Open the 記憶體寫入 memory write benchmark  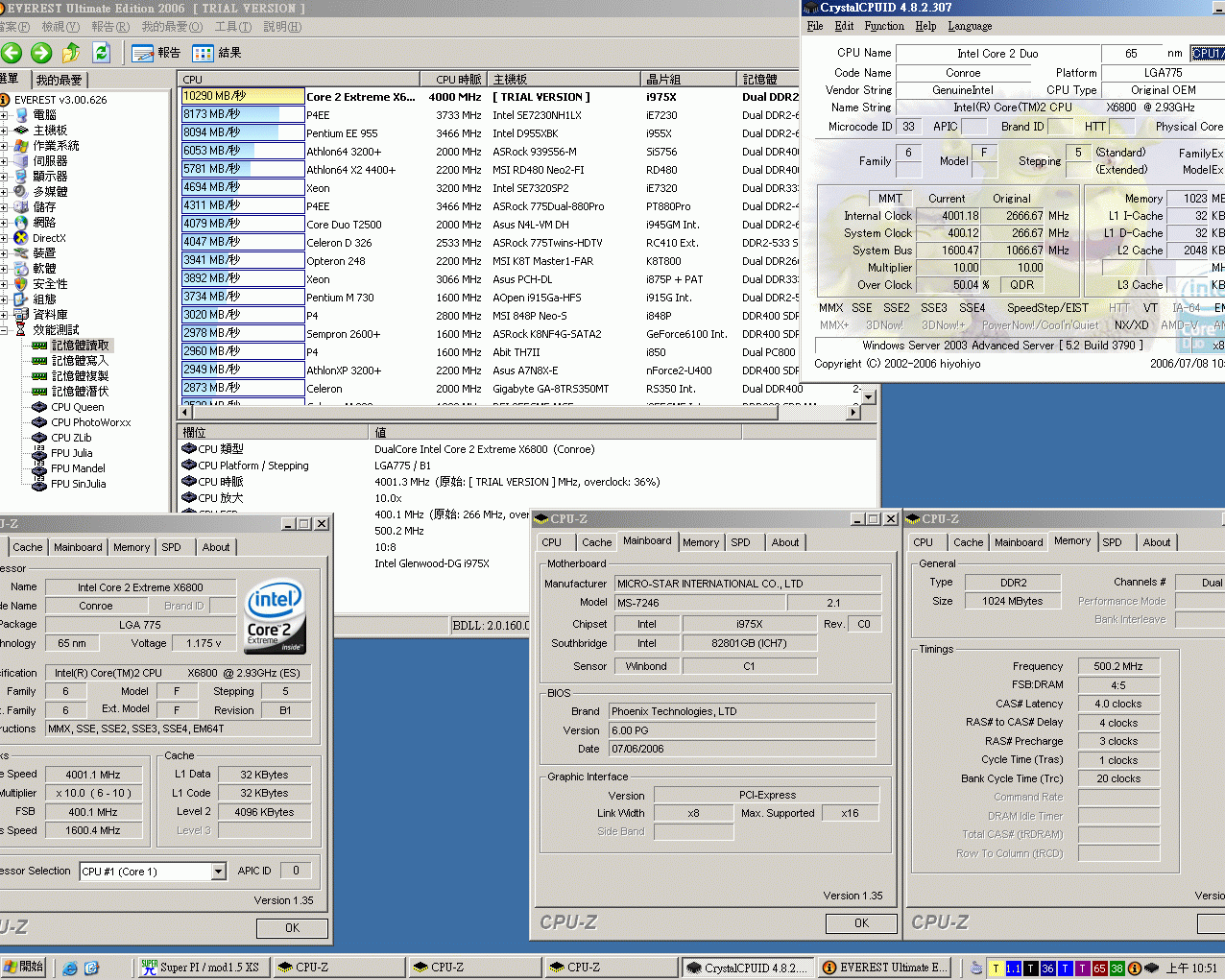pyautogui.click(x=80, y=361)
